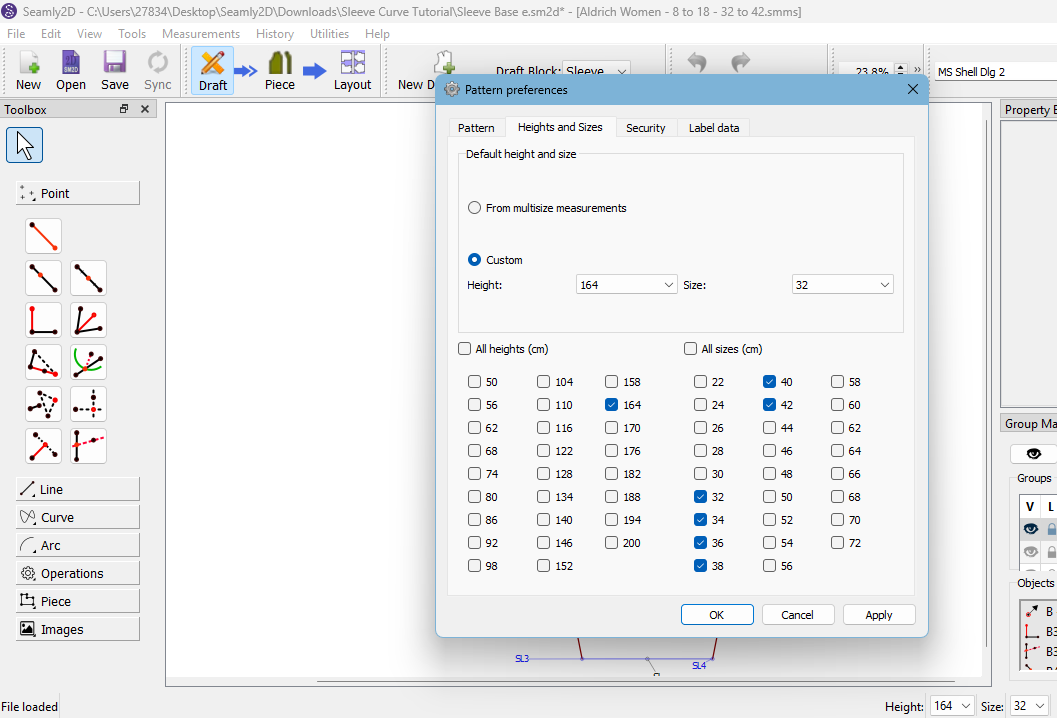Click the Group Manager eye icon button
Viewport: 1057px width, 718px height.
coord(1033,454)
